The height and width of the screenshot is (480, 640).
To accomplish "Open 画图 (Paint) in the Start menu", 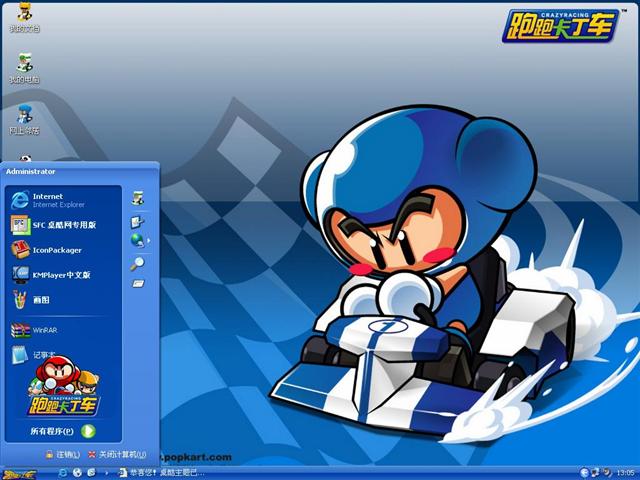I will 63,300.
